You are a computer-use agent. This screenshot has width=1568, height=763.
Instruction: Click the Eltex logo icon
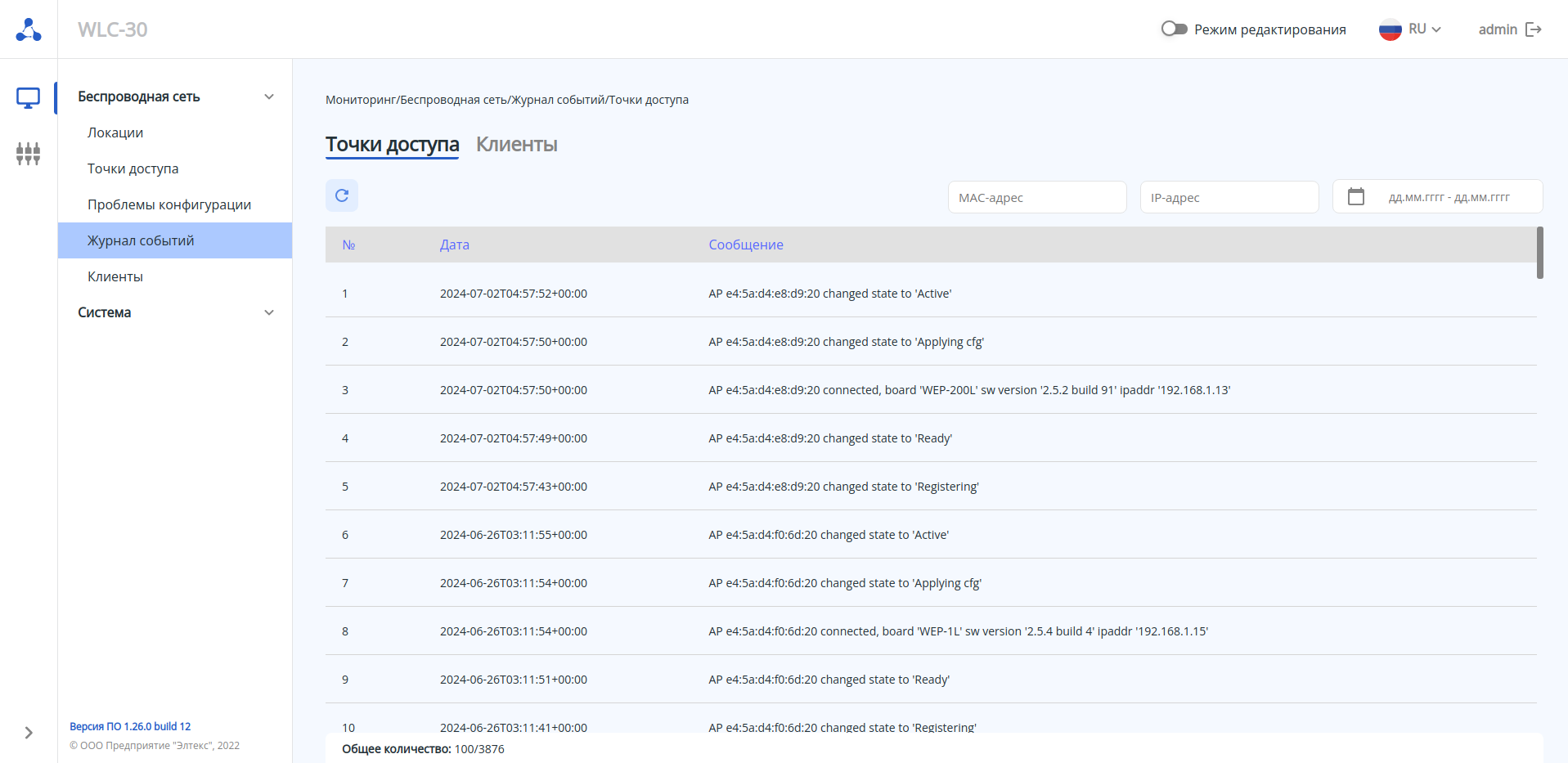pos(29,29)
